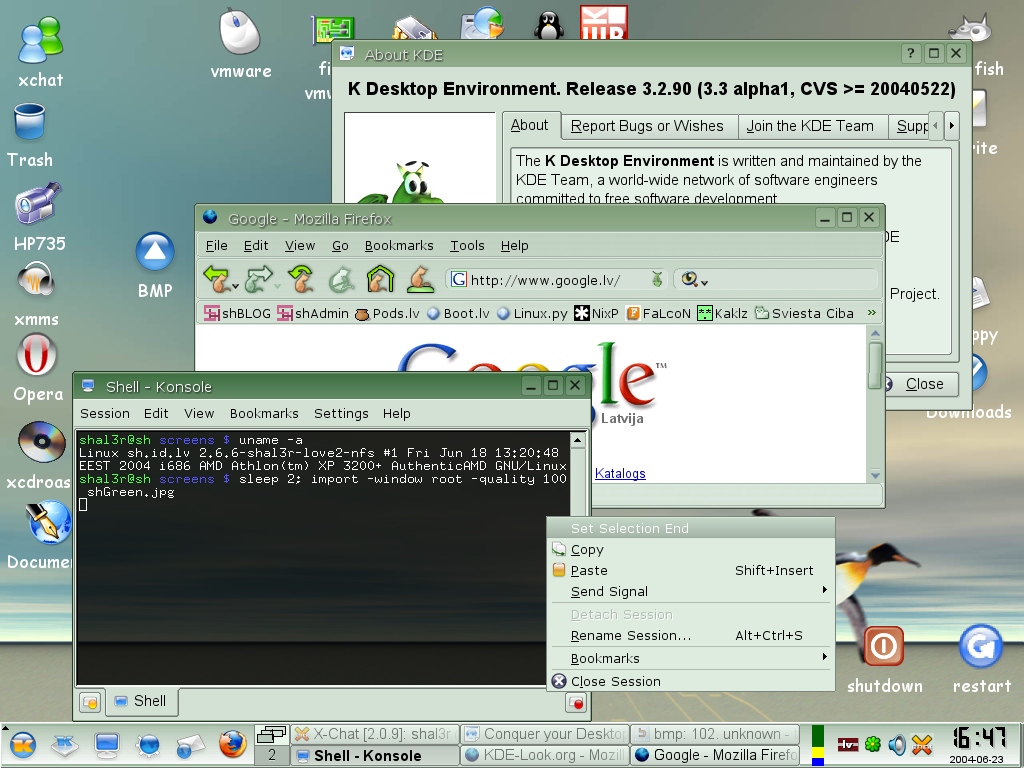Click the Firefox URL address field

coord(555,280)
